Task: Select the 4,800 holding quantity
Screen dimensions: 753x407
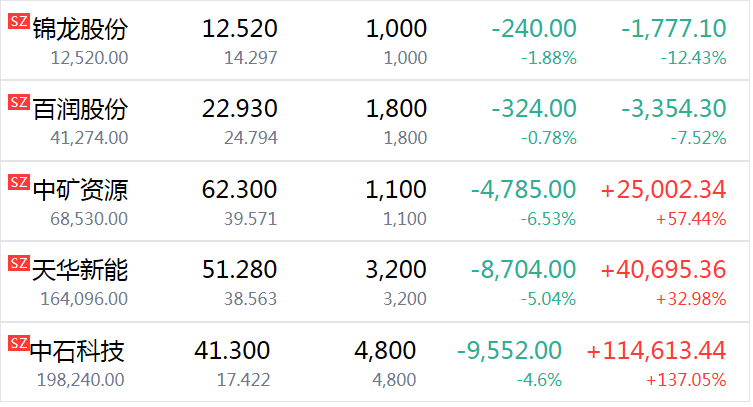Action: [x=385, y=351]
